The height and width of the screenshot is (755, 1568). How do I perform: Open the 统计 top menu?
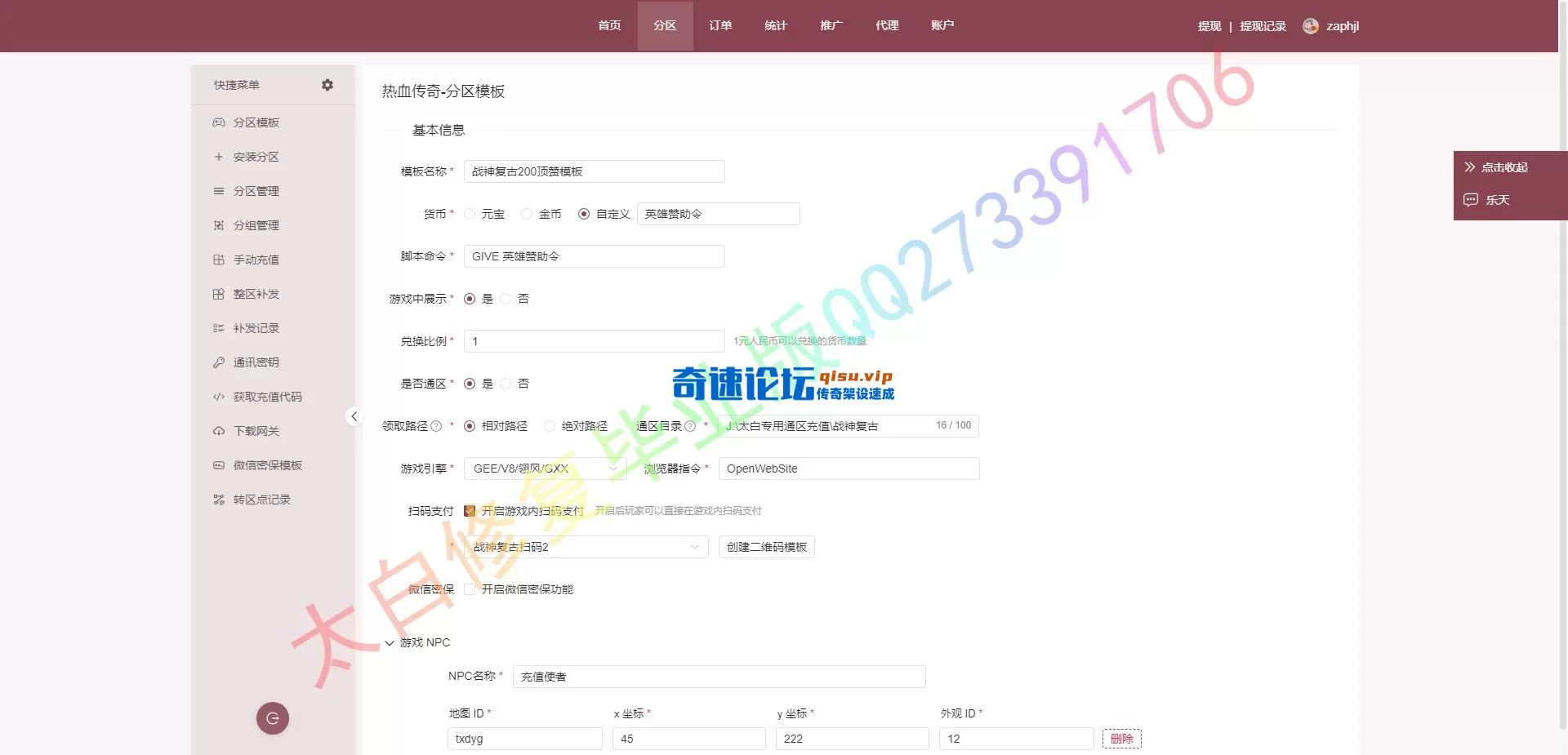click(776, 26)
